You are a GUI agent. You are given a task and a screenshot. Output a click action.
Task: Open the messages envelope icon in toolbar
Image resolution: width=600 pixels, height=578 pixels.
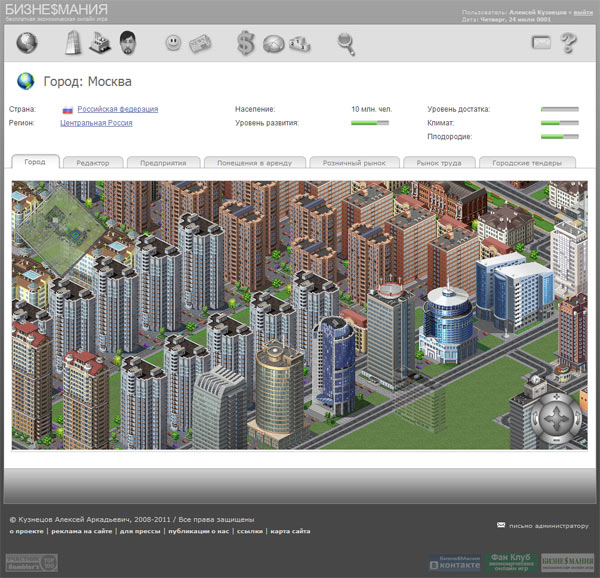click(541, 43)
